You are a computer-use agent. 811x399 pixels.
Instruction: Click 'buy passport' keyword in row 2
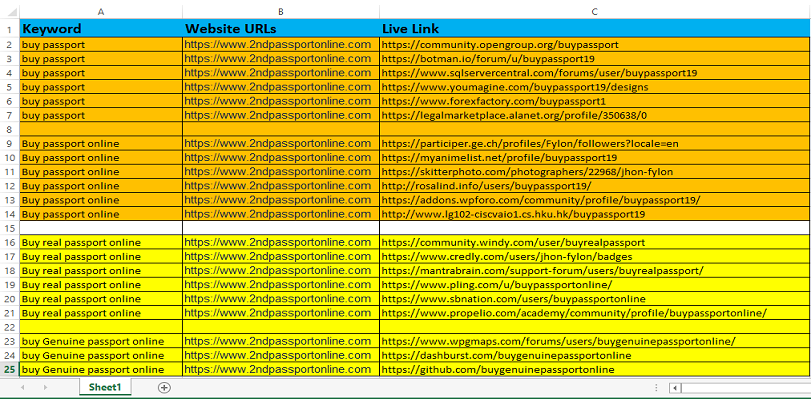pyautogui.click(x=101, y=45)
